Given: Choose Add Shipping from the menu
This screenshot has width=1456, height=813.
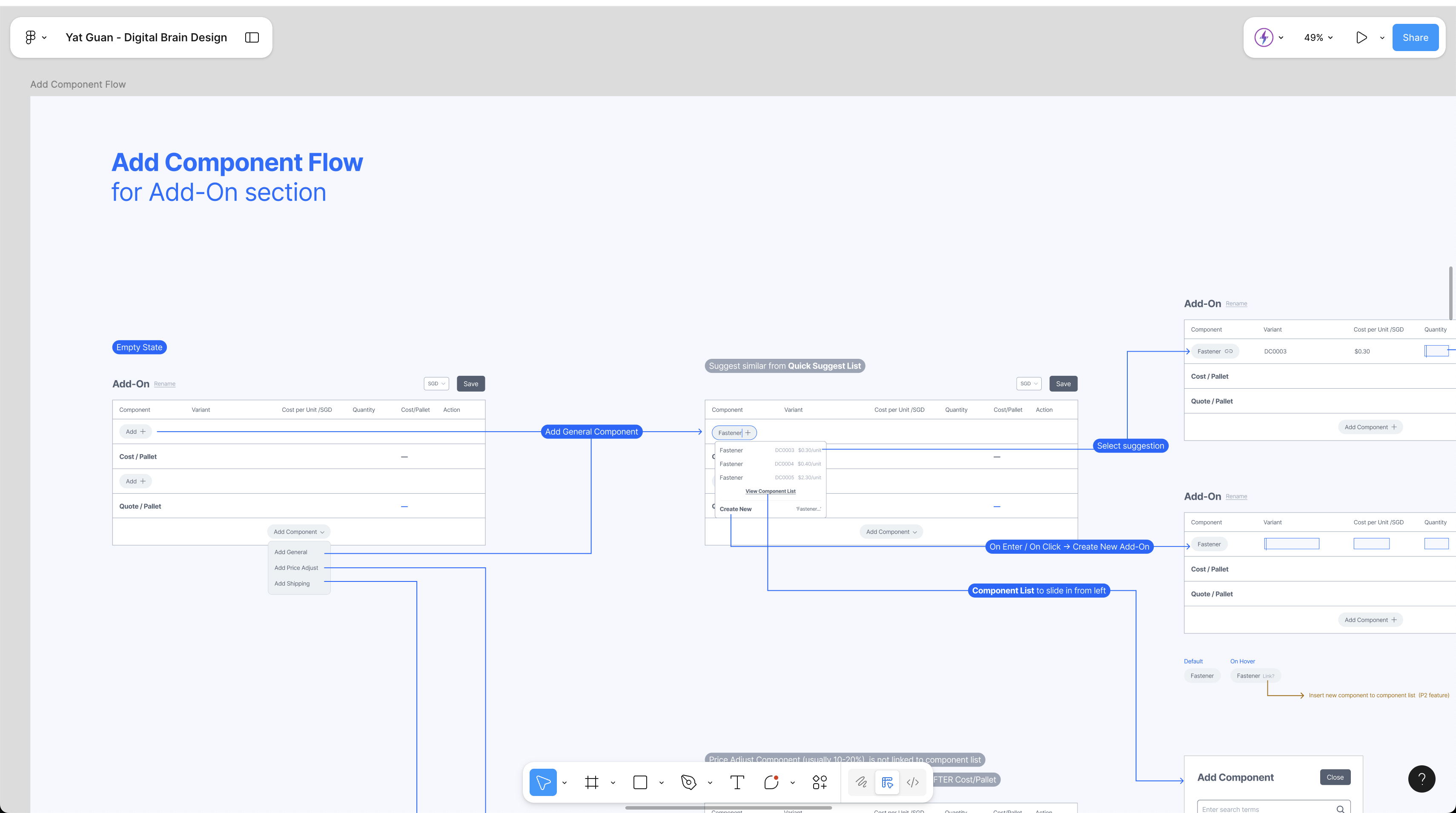Looking at the screenshot, I should point(292,583).
